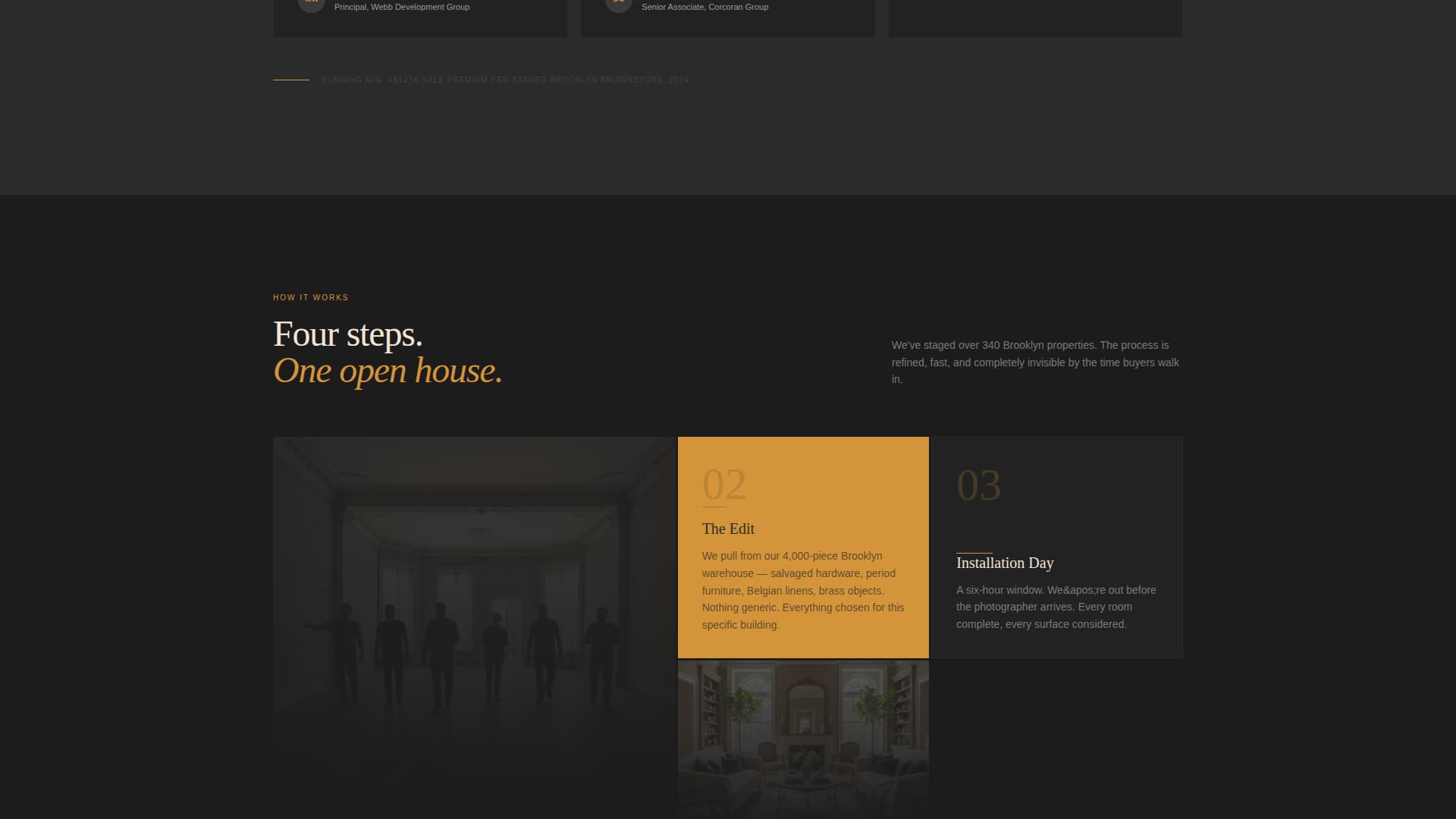The image size is (1456, 819).
Task: Switch to the 'Installation Day' step tab
Action: 1005,563
